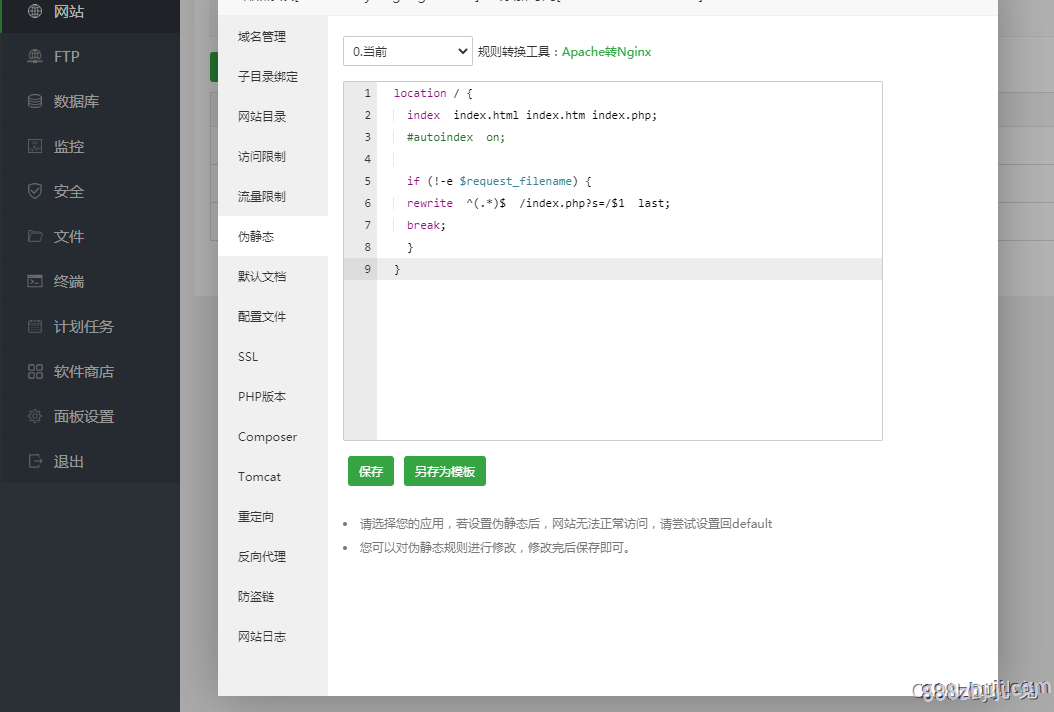Switch to 流量限制 tab
The width and height of the screenshot is (1054, 712).
click(273, 196)
